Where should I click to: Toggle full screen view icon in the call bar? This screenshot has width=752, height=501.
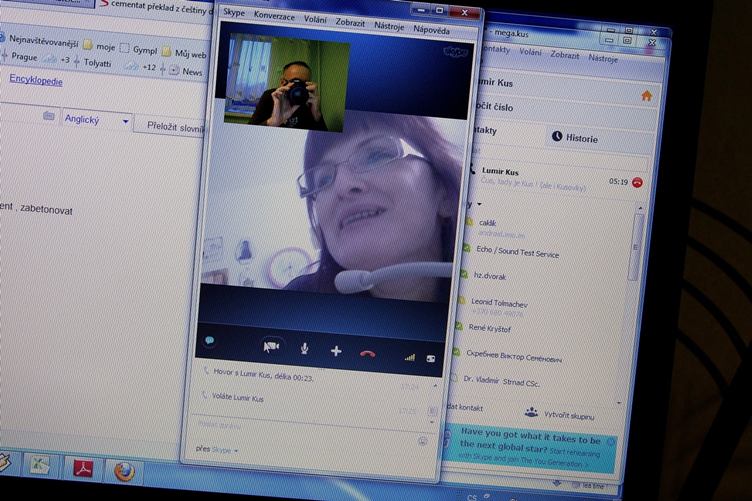pos(432,358)
